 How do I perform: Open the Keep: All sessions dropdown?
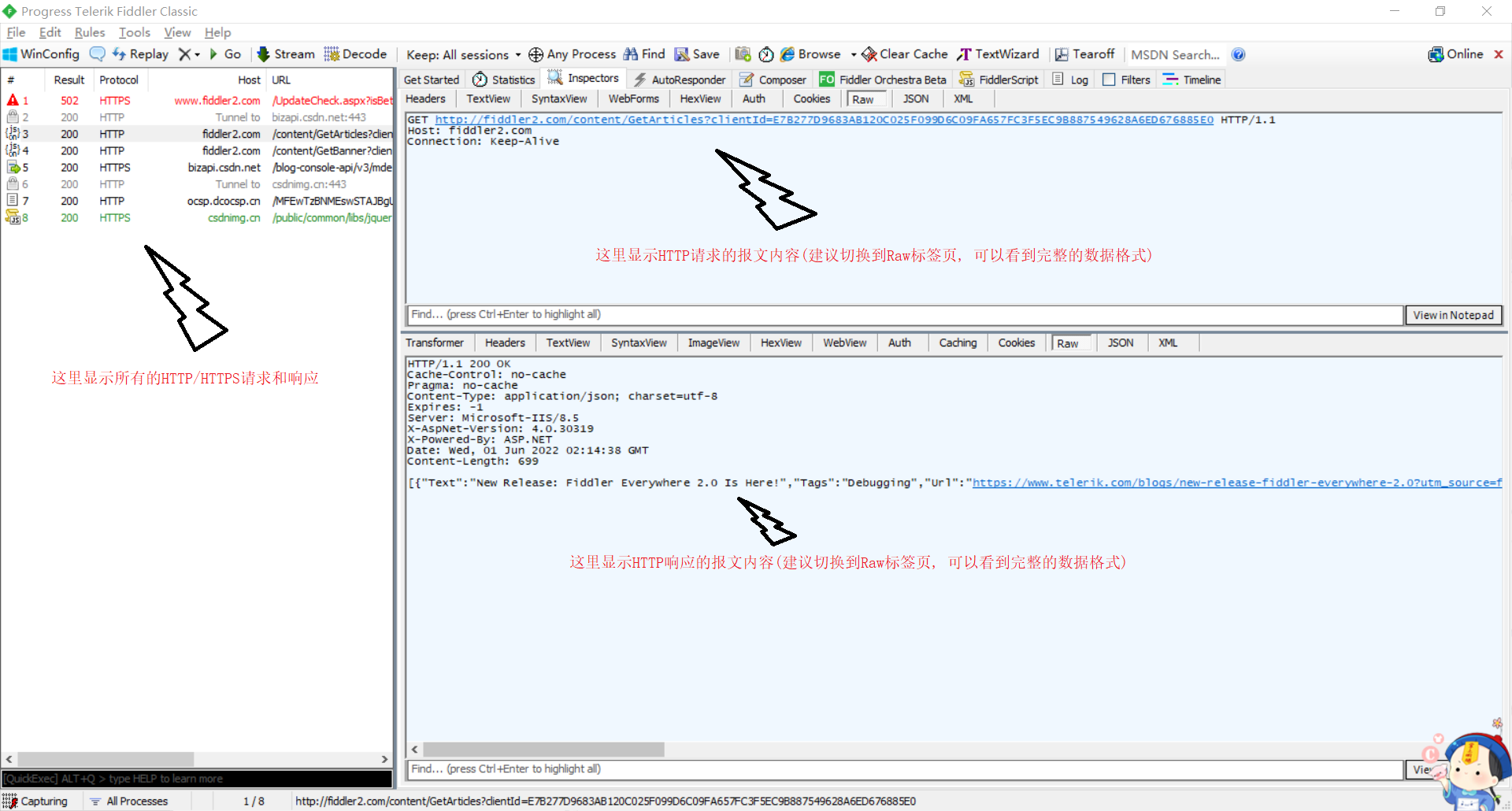click(463, 54)
